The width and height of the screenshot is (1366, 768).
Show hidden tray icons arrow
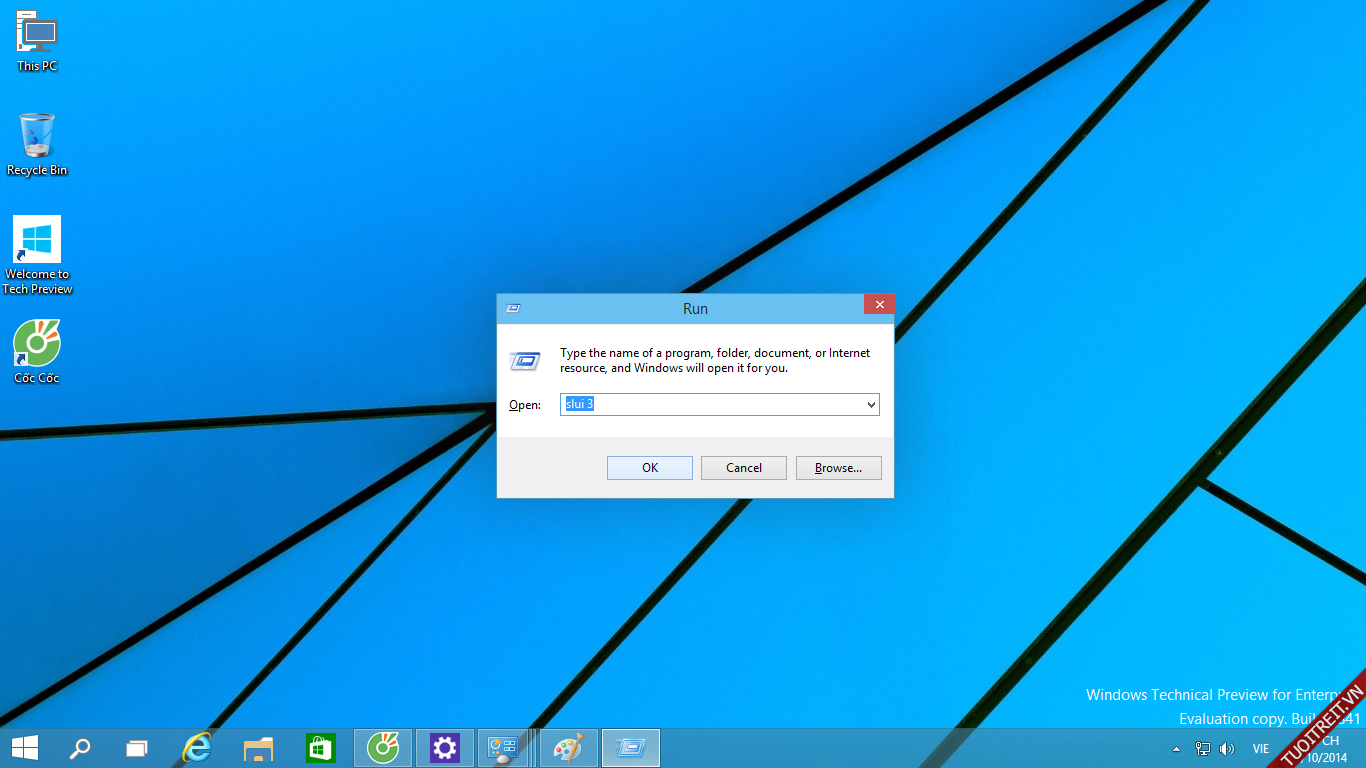(x=1177, y=749)
